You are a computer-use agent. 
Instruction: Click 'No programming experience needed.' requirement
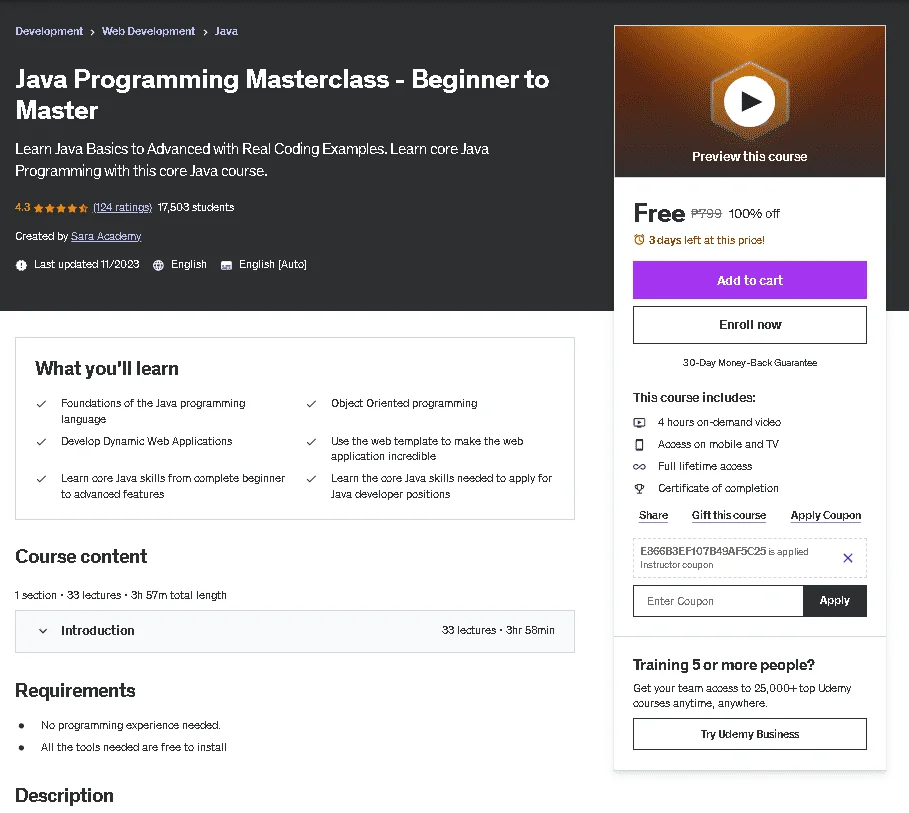pyautogui.click(x=130, y=725)
